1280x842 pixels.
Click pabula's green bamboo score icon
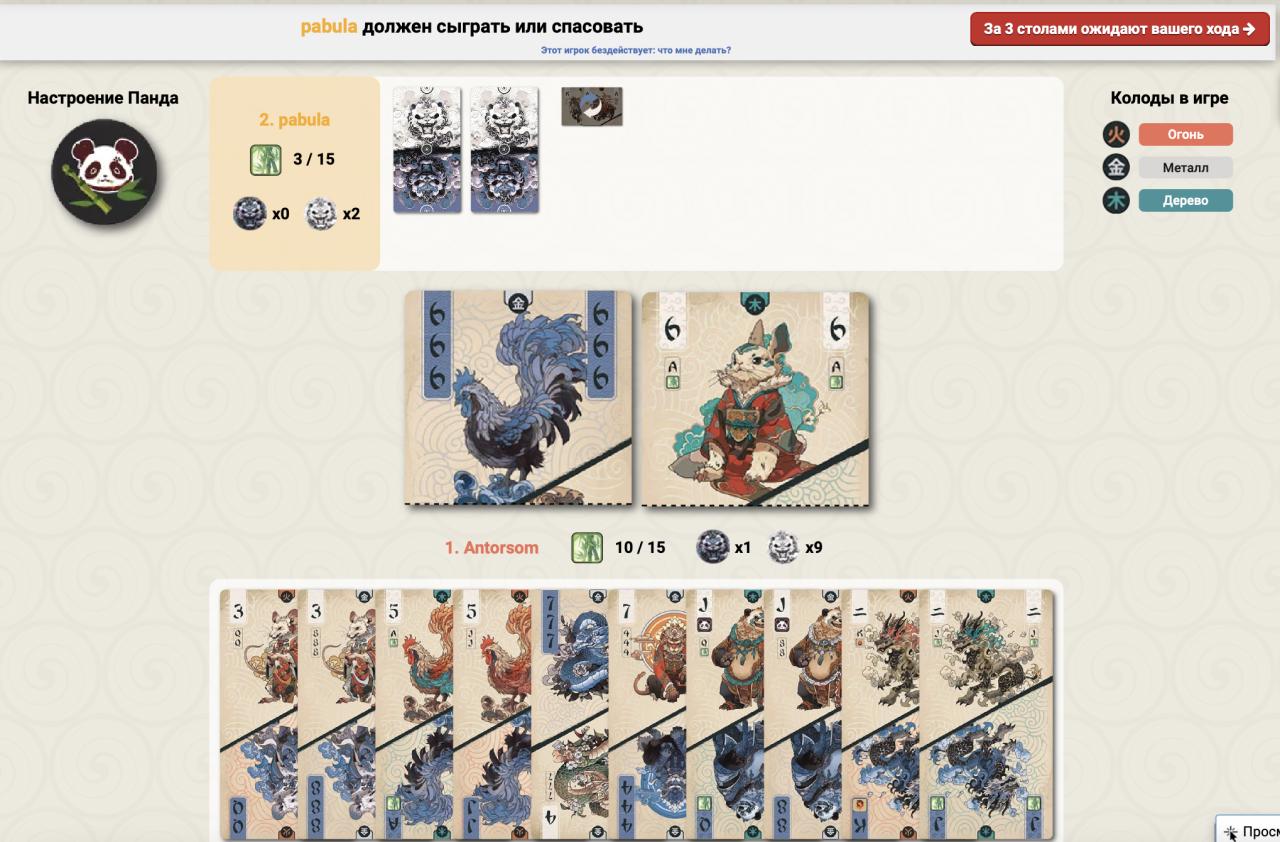(x=265, y=159)
